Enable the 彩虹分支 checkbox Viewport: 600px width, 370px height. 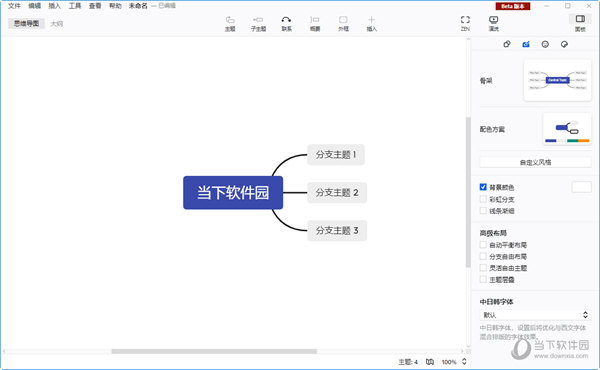(x=483, y=199)
